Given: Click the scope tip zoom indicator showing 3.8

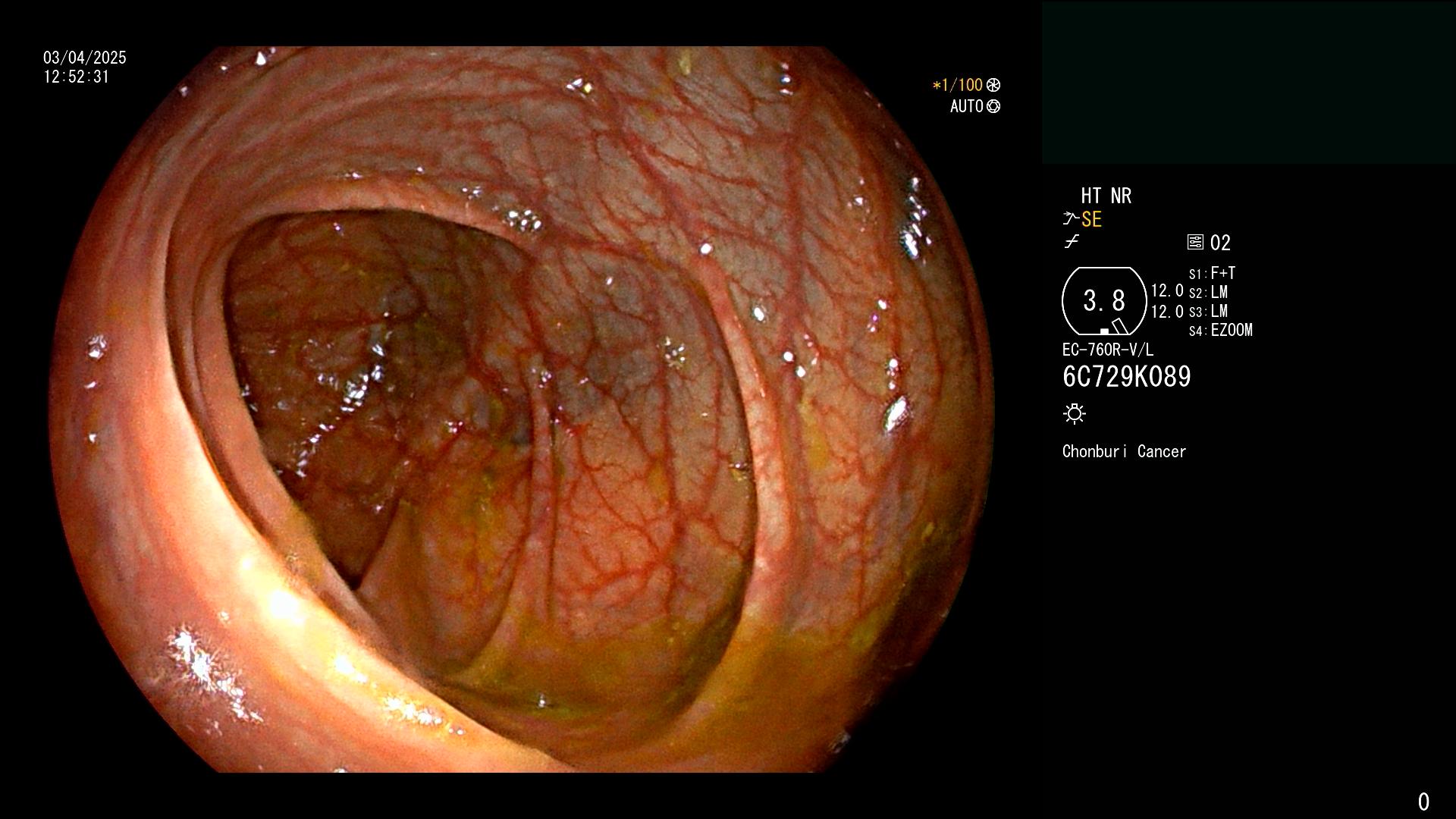Looking at the screenshot, I should click(x=1104, y=301).
